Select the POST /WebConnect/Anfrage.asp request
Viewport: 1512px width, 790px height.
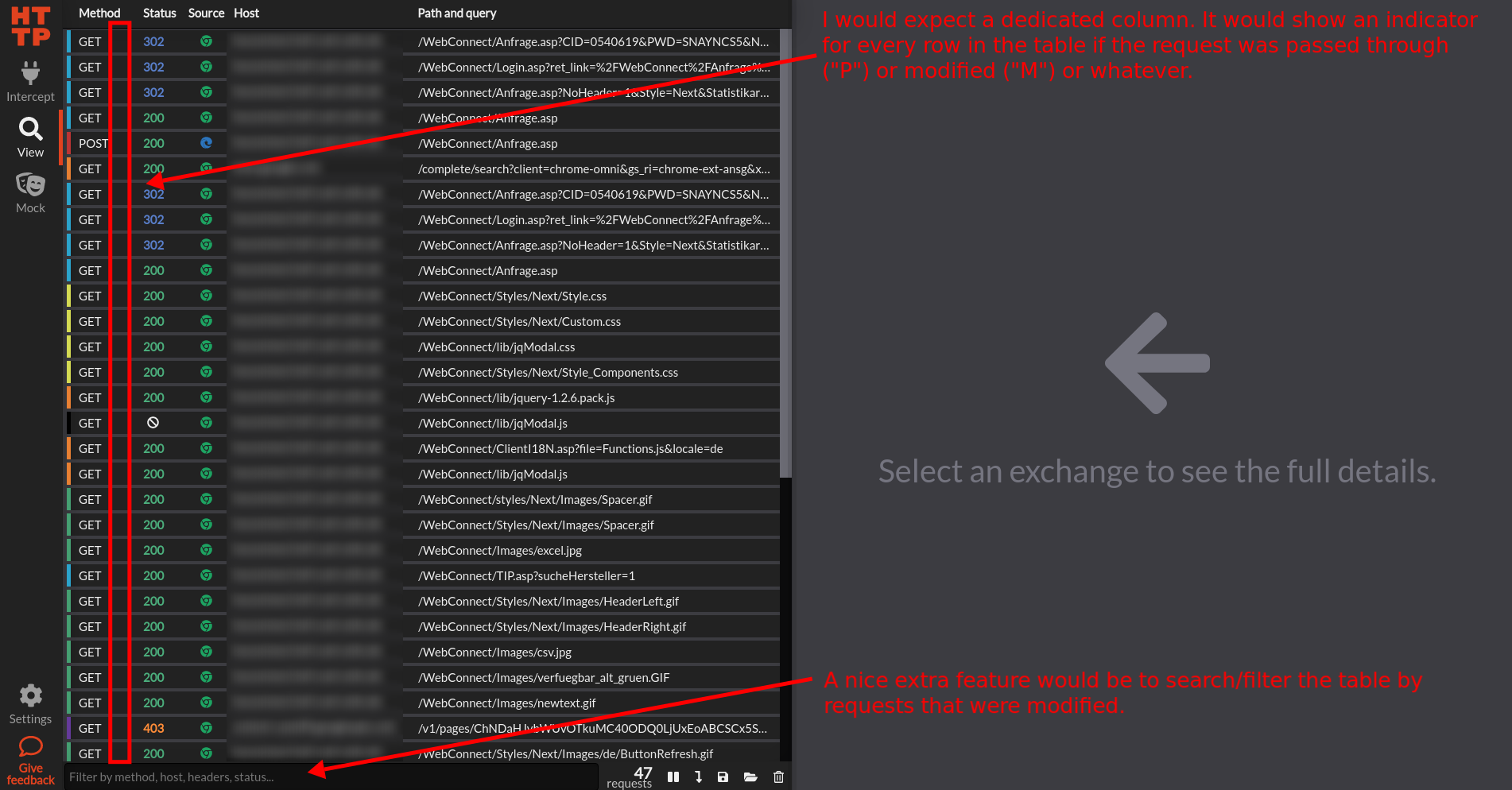423,143
